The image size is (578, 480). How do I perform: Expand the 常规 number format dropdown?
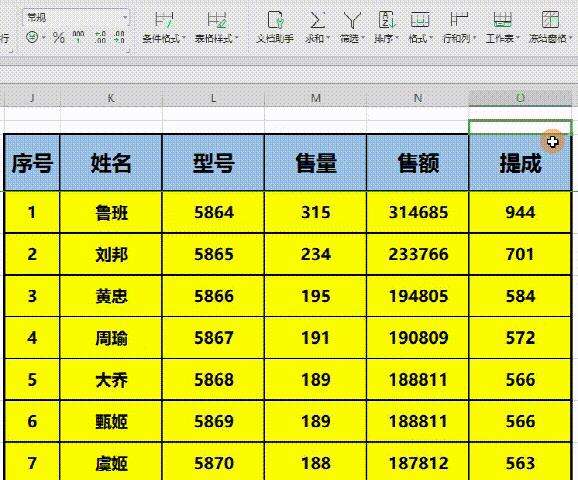point(125,17)
